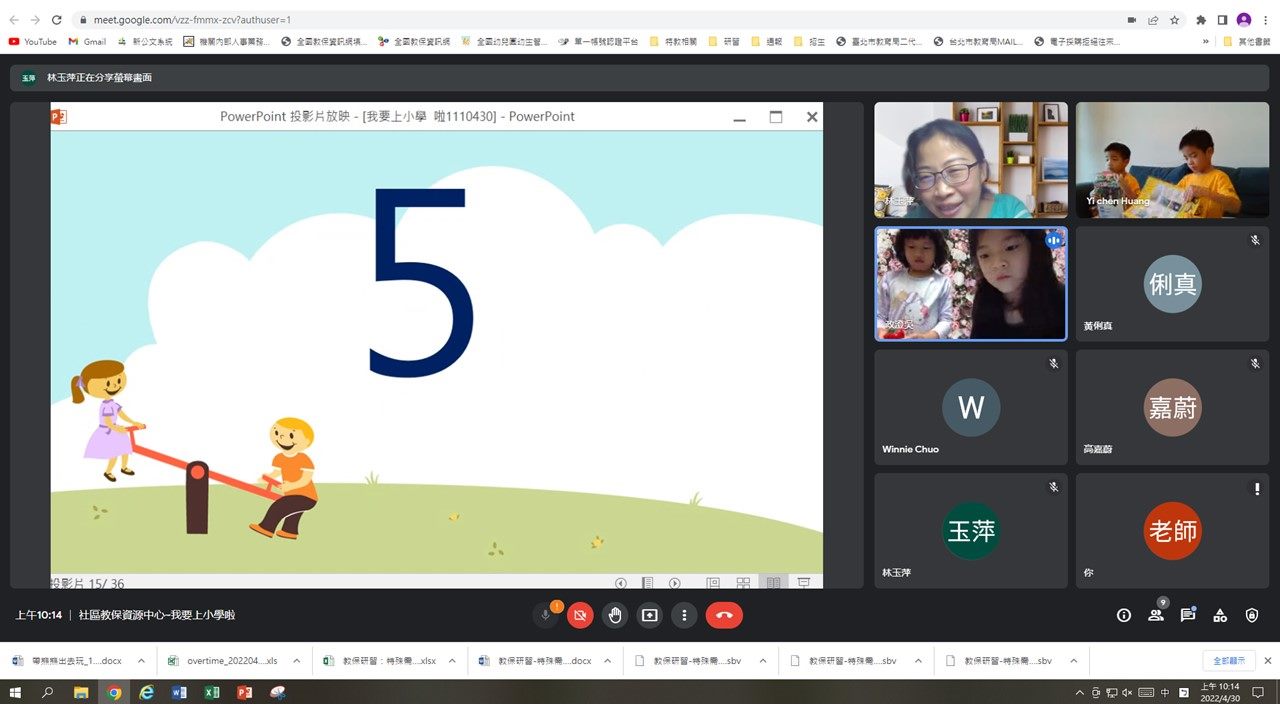Open the three-dot more options menu
This screenshot has height=720, width=1280.
pos(684,616)
